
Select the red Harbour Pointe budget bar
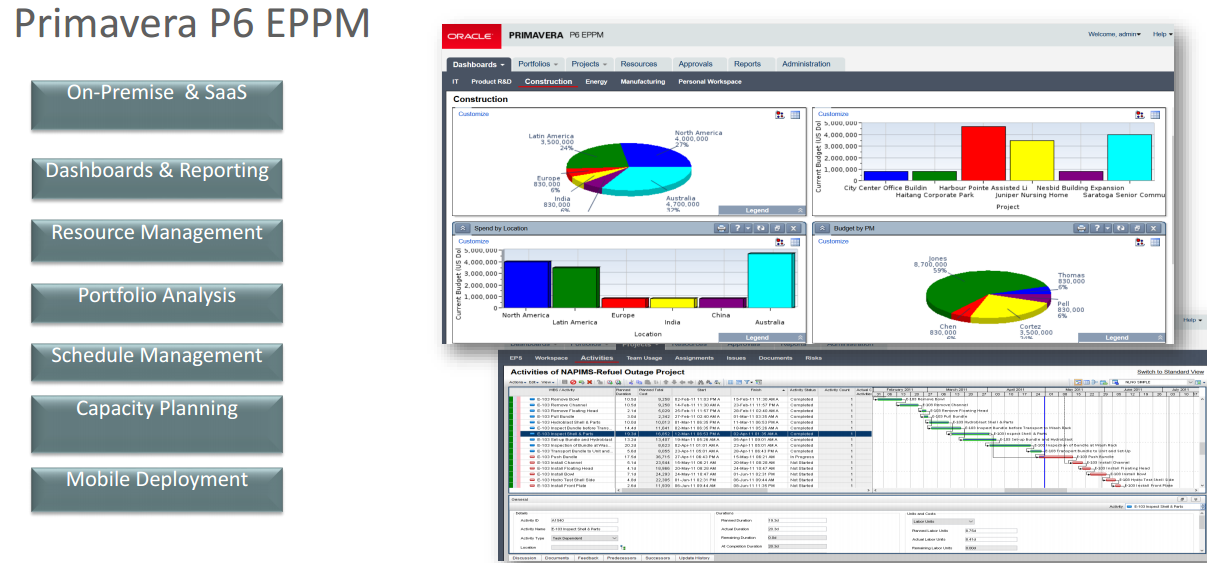click(x=983, y=153)
